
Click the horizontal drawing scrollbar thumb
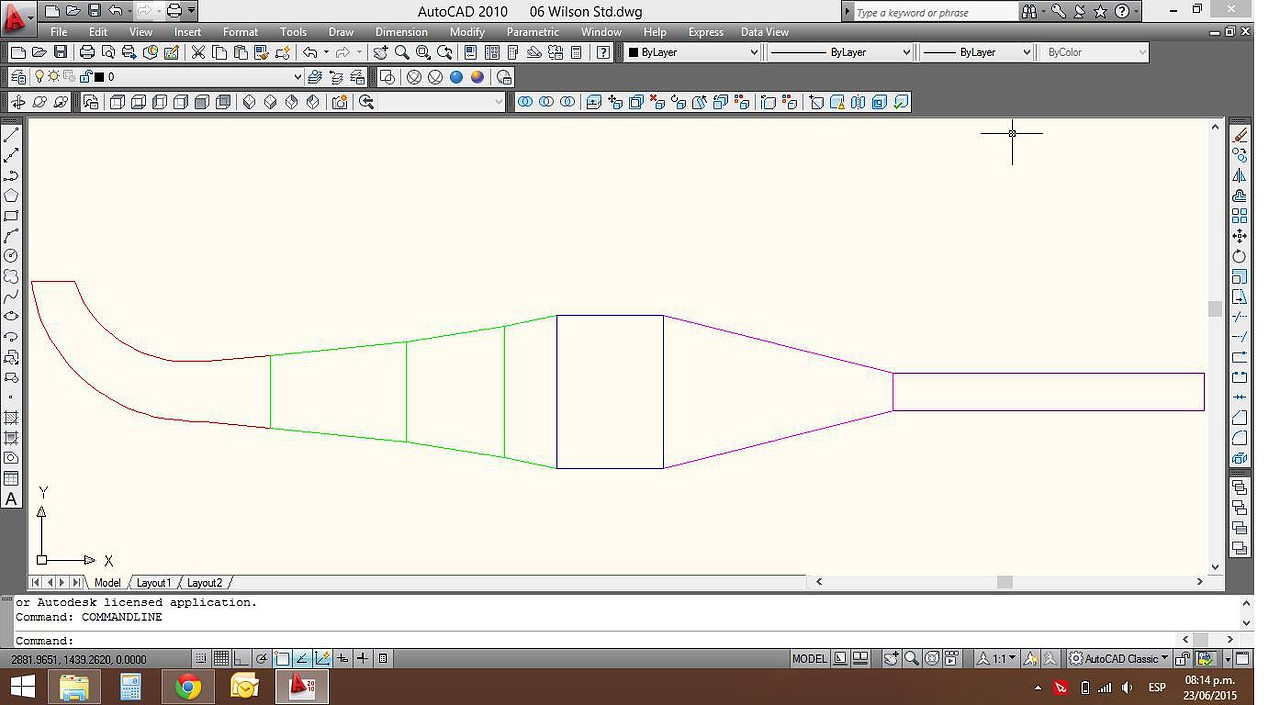coord(1005,582)
